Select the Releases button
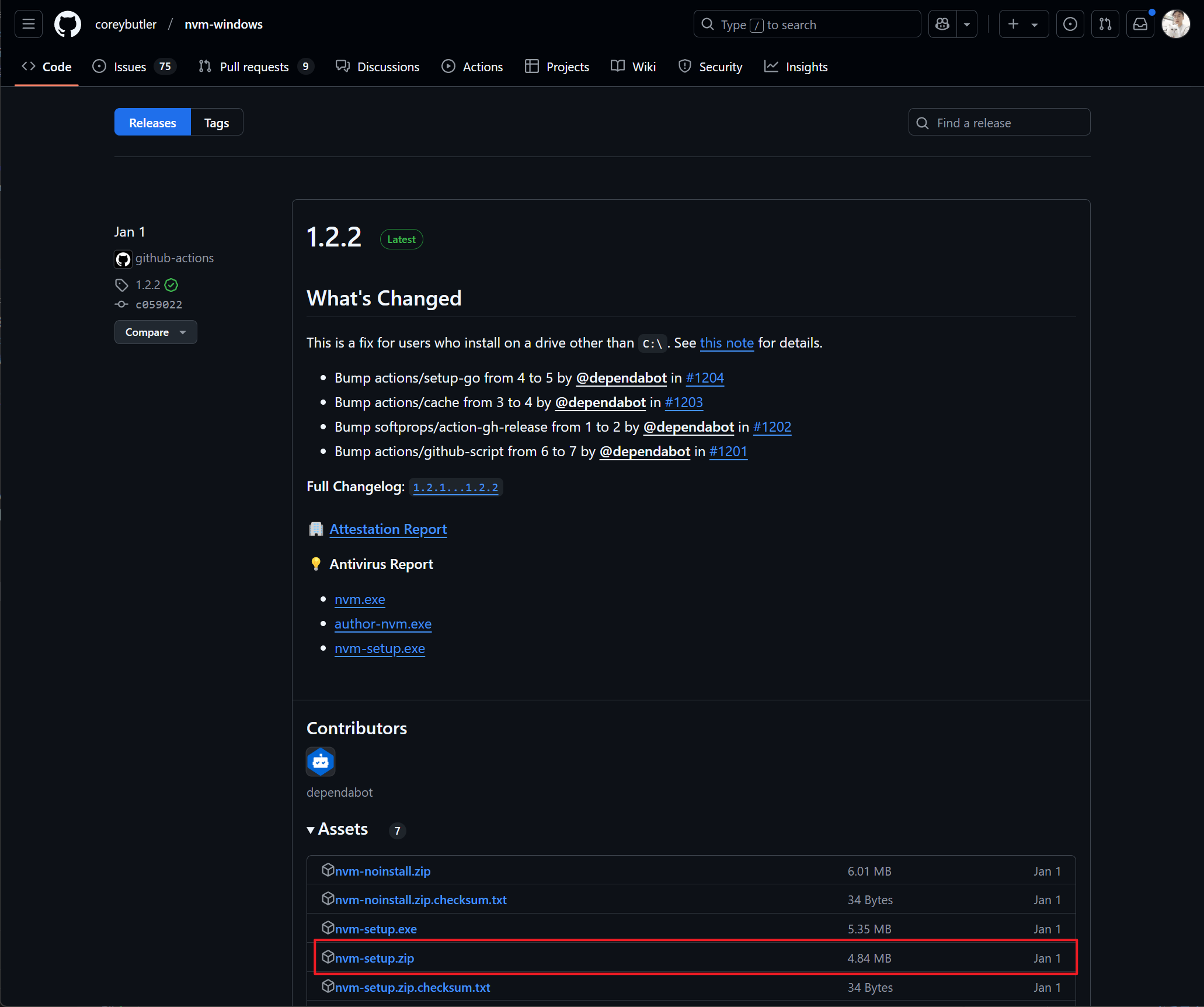Image resolution: width=1204 pixels, height=1007 pixels. 152,123
